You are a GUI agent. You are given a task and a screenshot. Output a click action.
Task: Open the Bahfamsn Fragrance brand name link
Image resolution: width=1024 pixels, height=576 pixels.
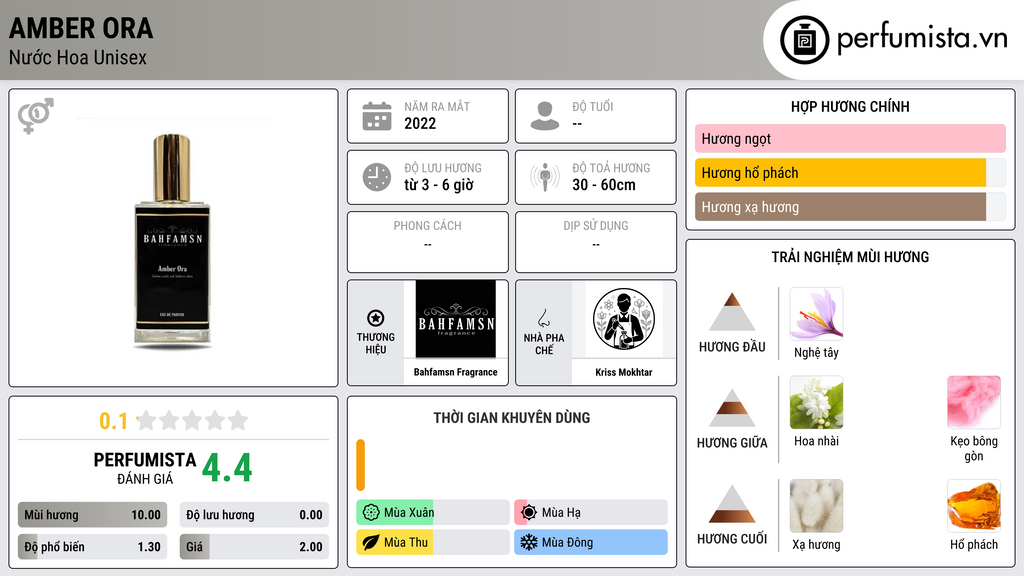coord(456,372)
